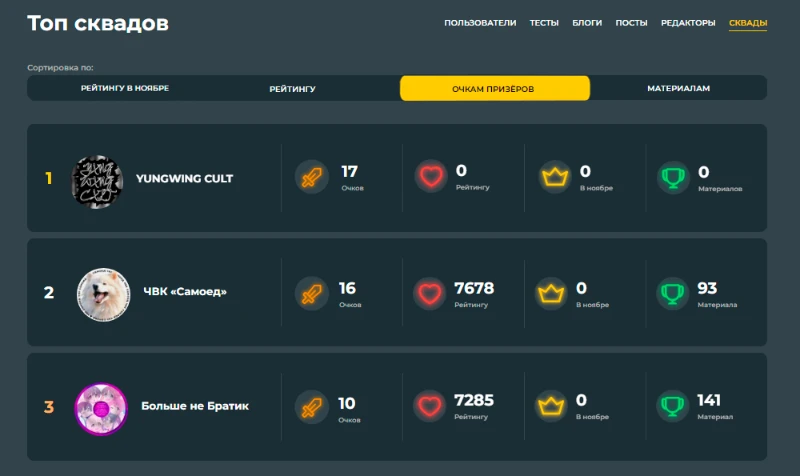
Task: Click the crown icon in Больше не Братик row
Action: pos(551,406)
